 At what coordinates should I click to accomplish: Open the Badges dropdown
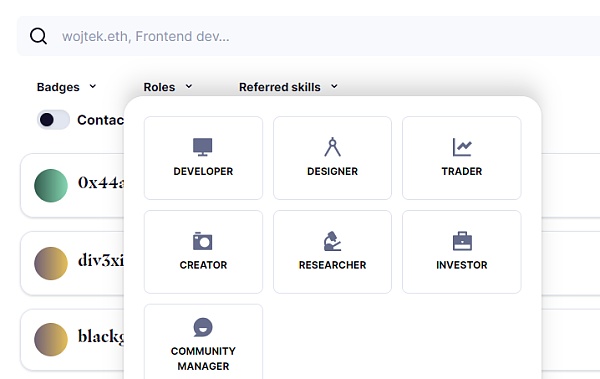click(x=66, y=87)
